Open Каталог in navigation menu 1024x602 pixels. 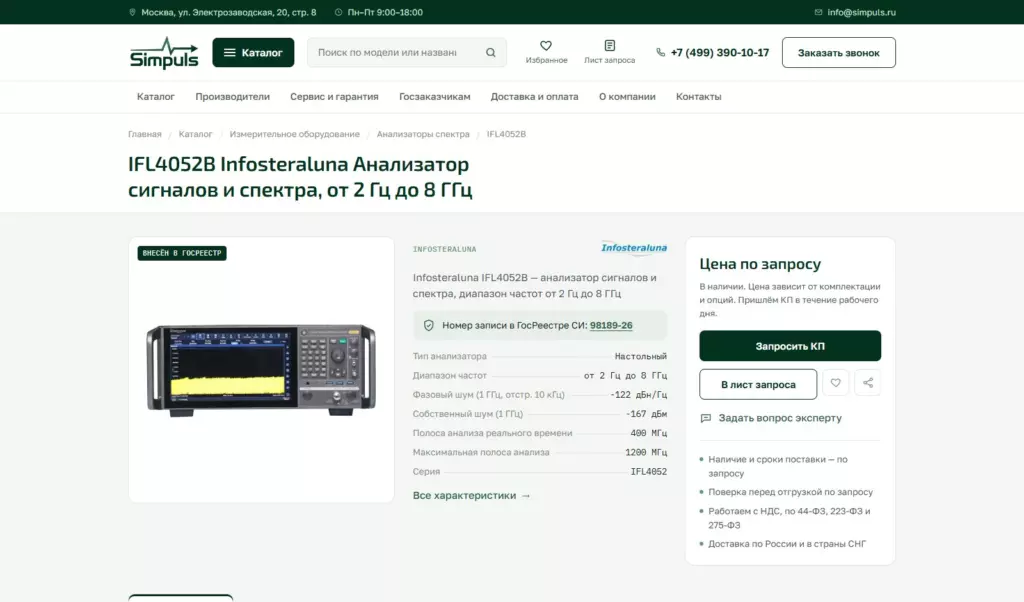[155, 97]
